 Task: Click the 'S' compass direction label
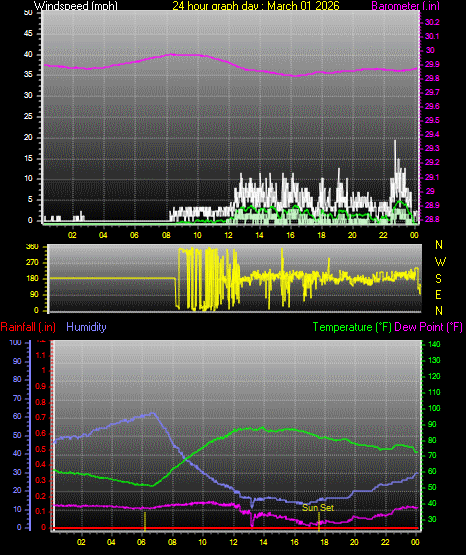(x=438, y=279)
